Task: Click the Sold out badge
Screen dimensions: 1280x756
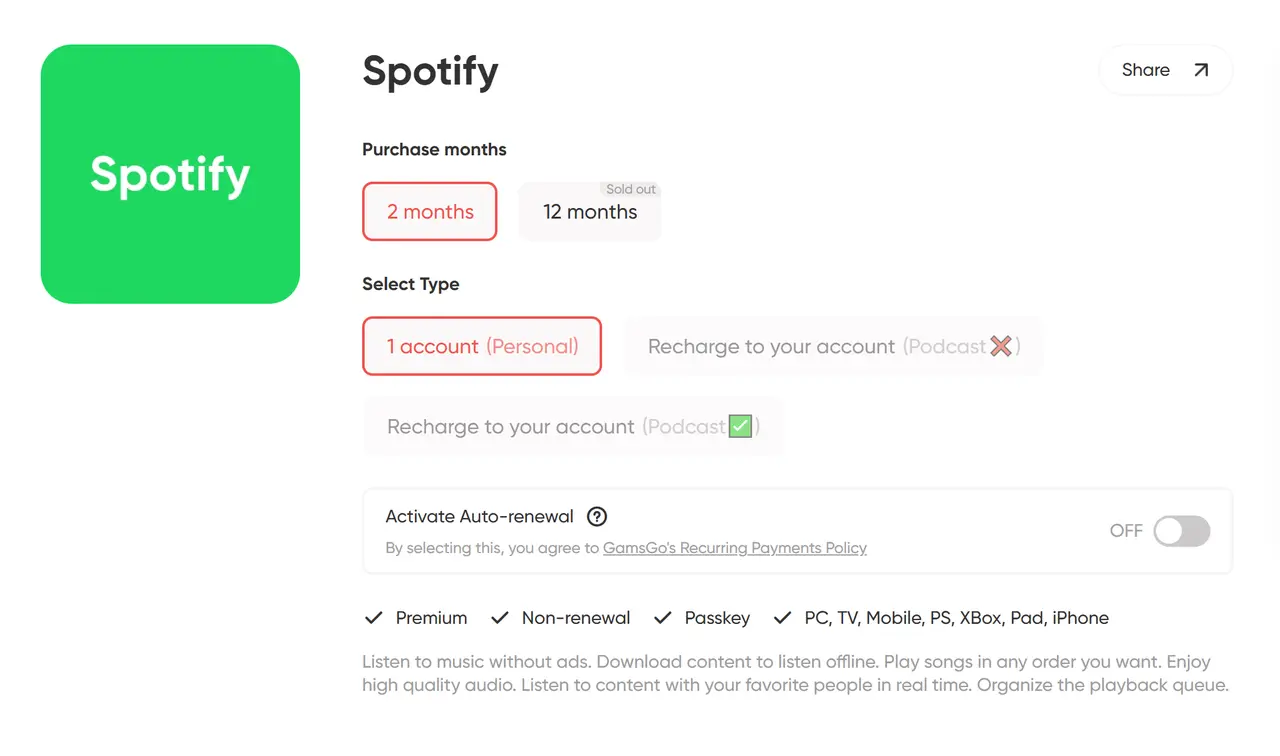Action: pos(631,189)
